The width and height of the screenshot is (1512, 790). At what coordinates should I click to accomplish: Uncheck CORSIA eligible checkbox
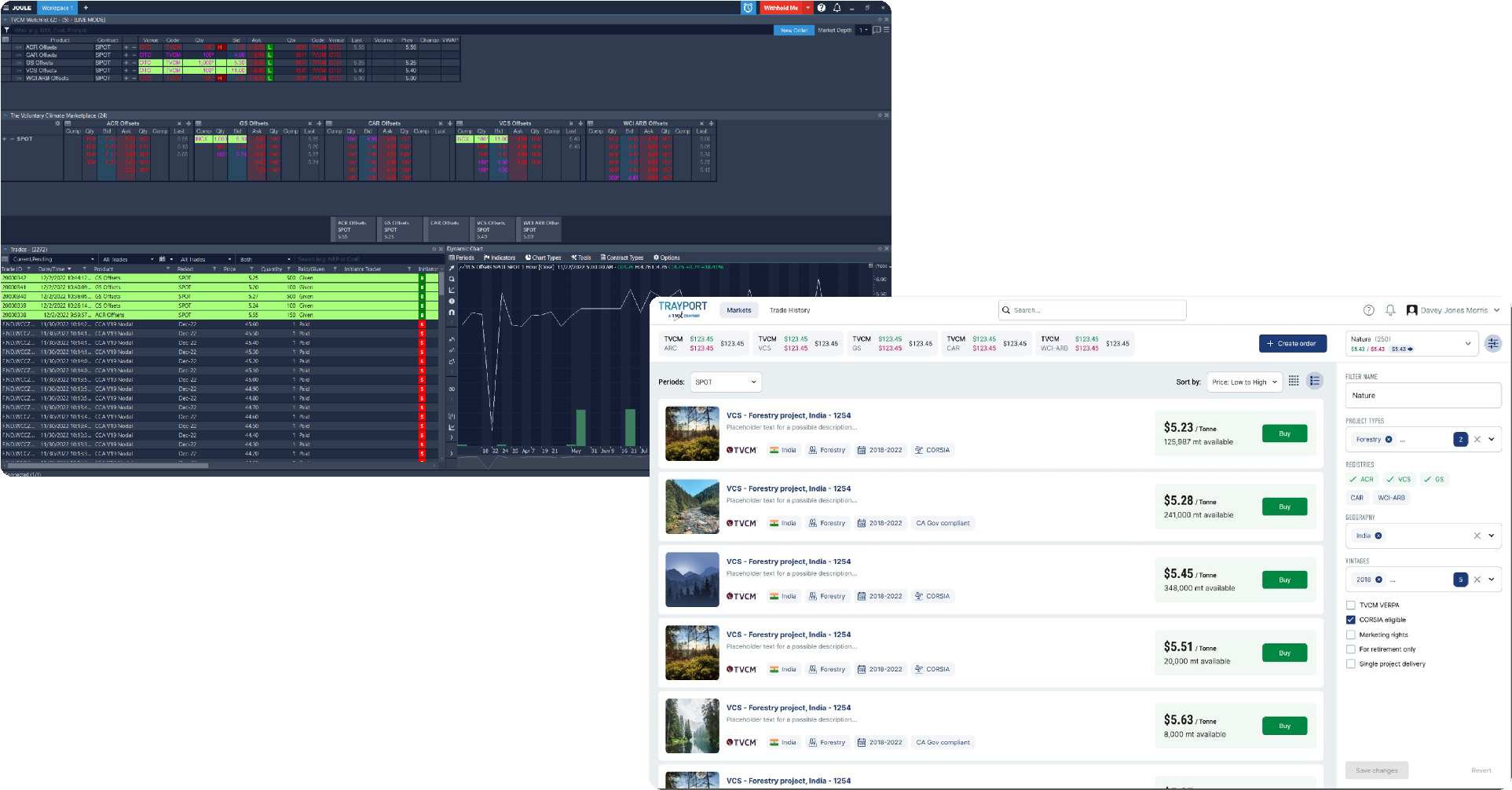click(x=1350, y=620)
